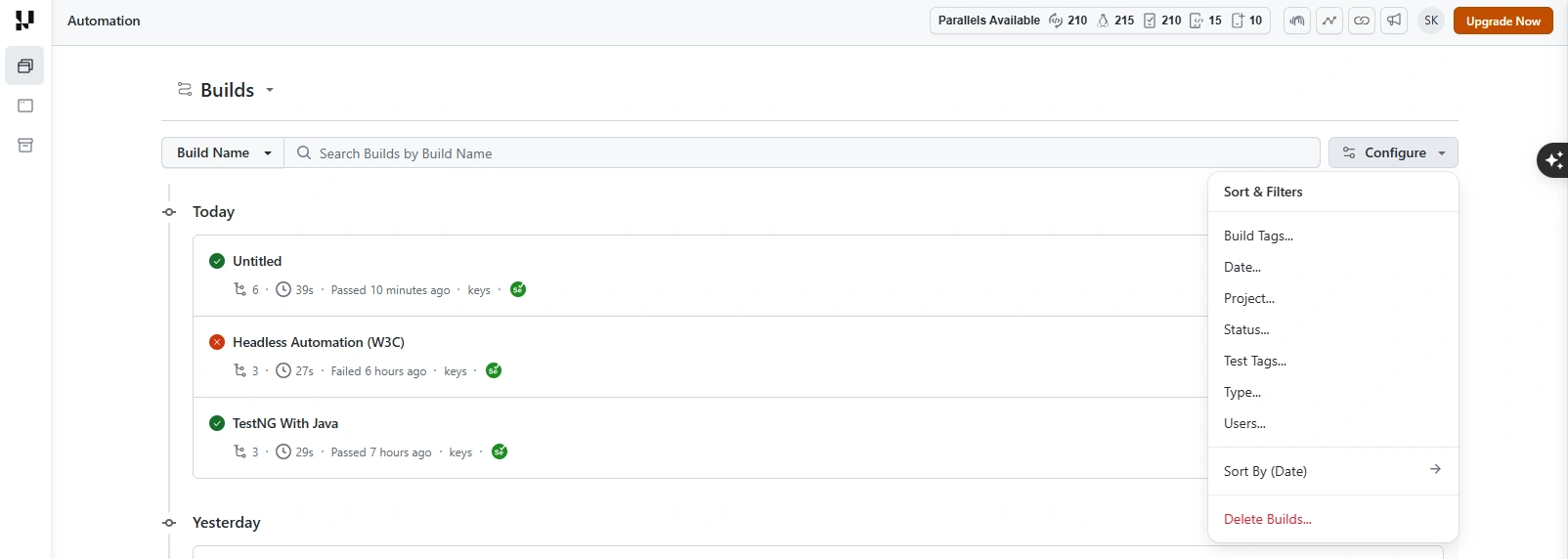Click the Parallels Available label

(x=989, y=21)
